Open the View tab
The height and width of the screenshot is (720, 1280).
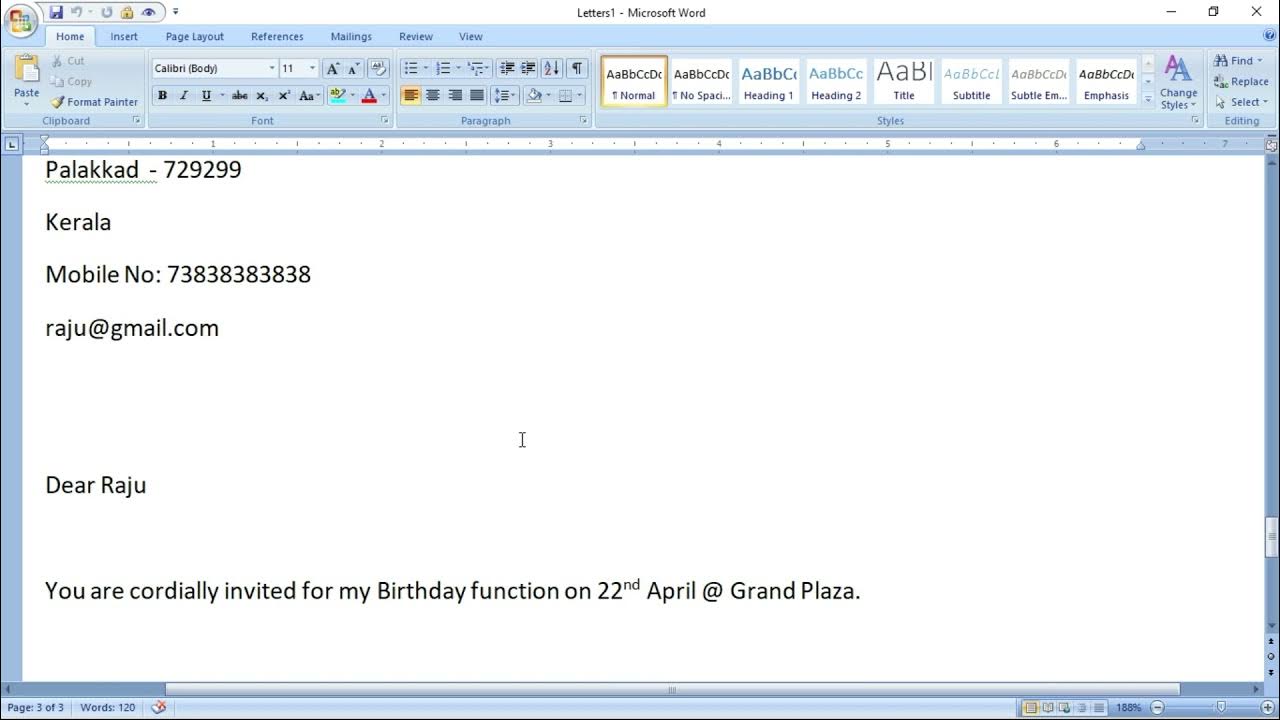(x=471, y=37)
